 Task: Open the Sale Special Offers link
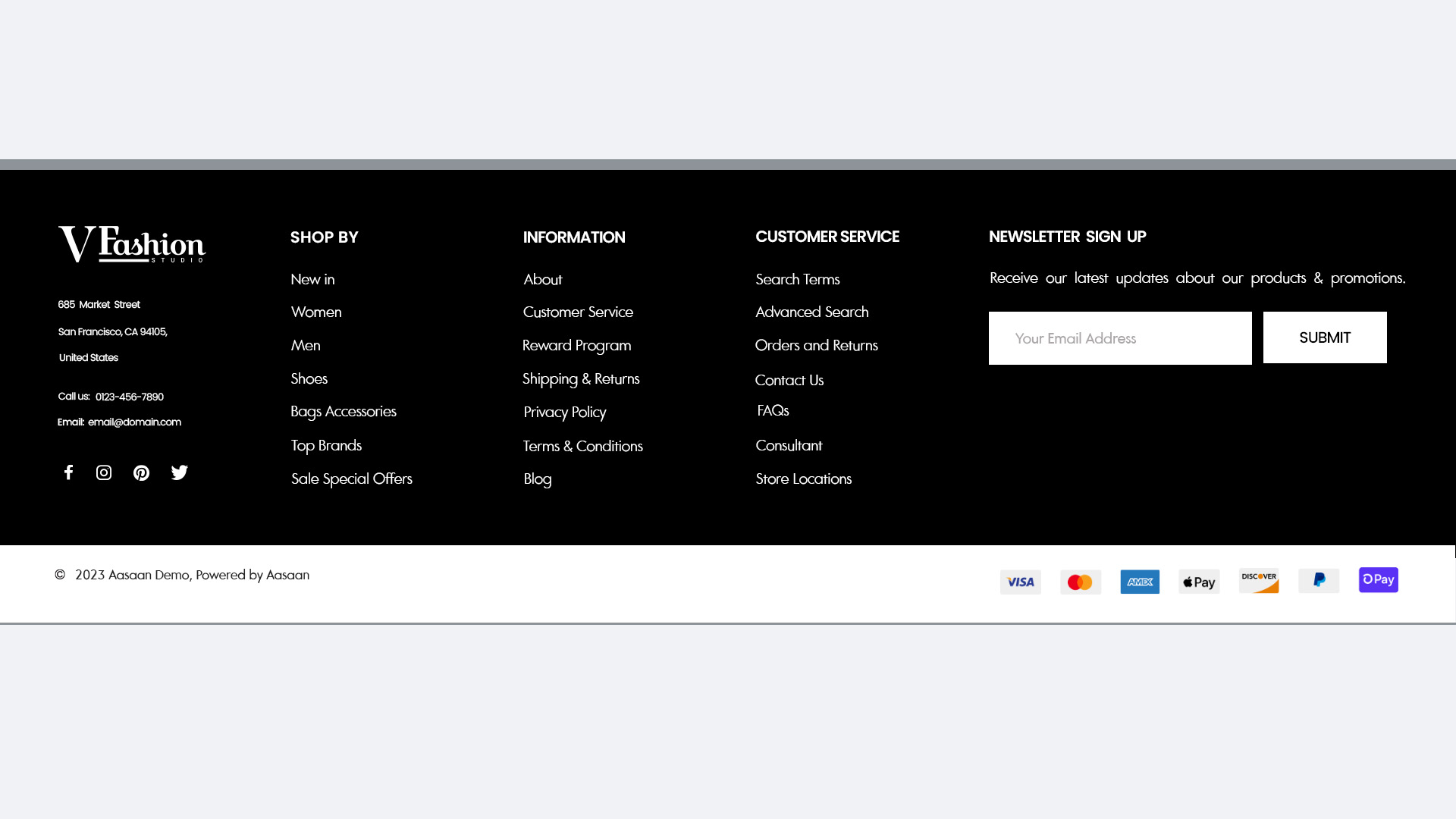[351, 479]
